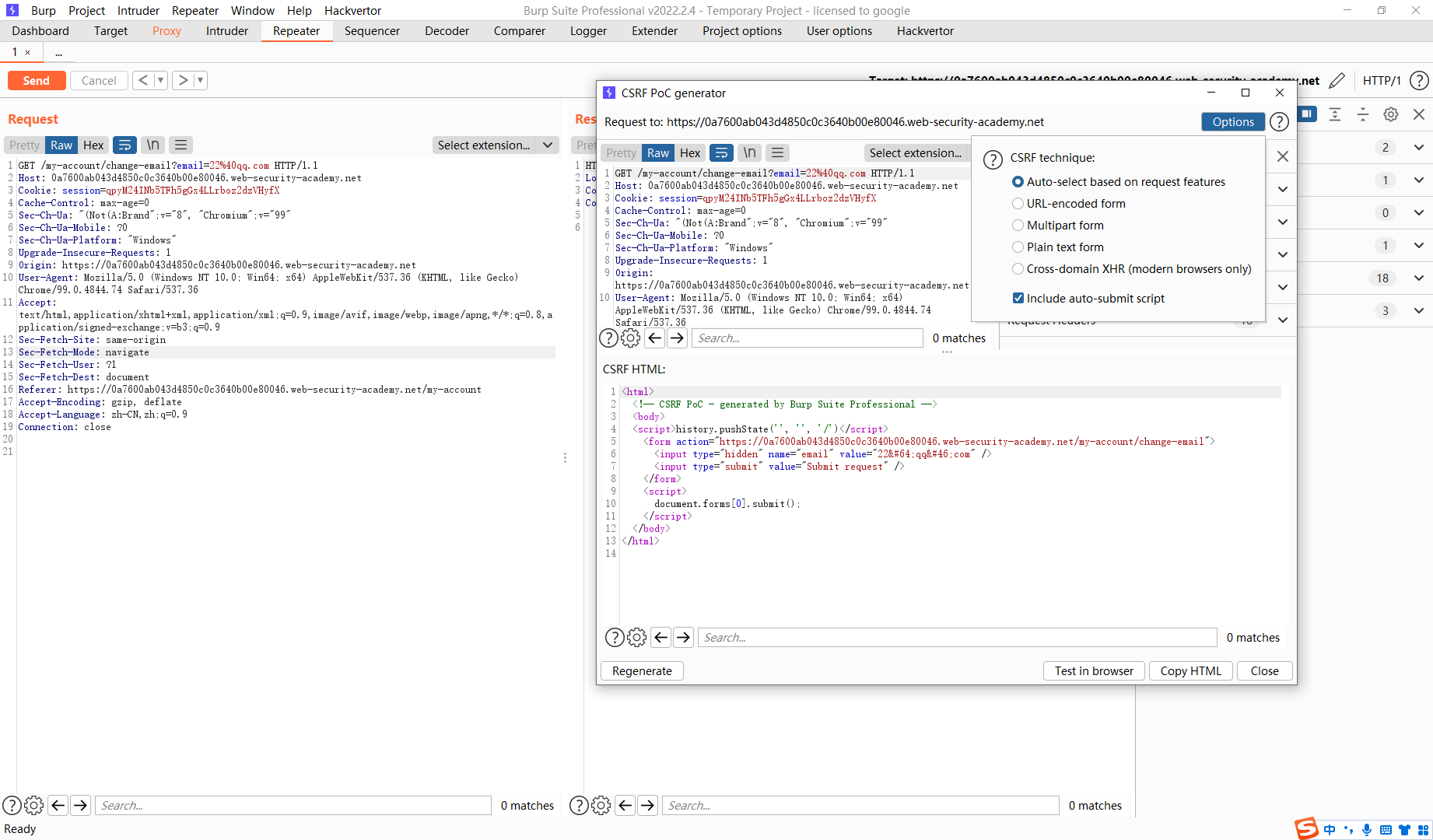Image resolution: width=1433 pixels, height=840 pixels.
Task: Select Multipart form technique
Action: coord(1058,225)
